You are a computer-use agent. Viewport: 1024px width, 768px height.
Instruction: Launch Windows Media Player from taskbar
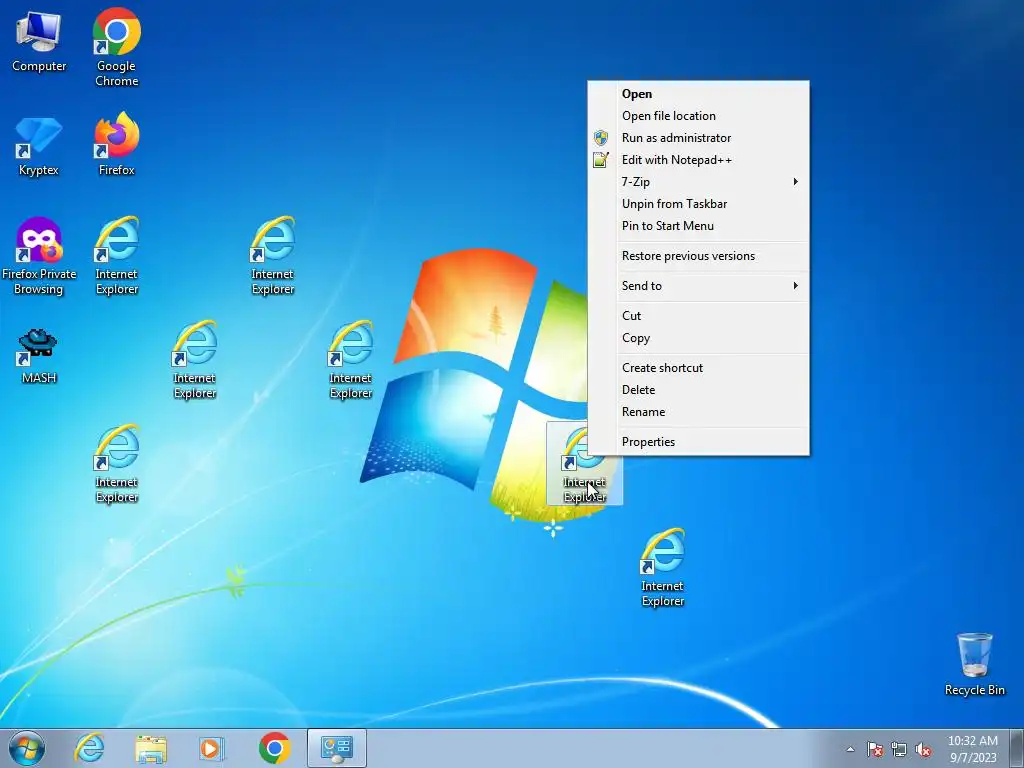coord(212,748)
